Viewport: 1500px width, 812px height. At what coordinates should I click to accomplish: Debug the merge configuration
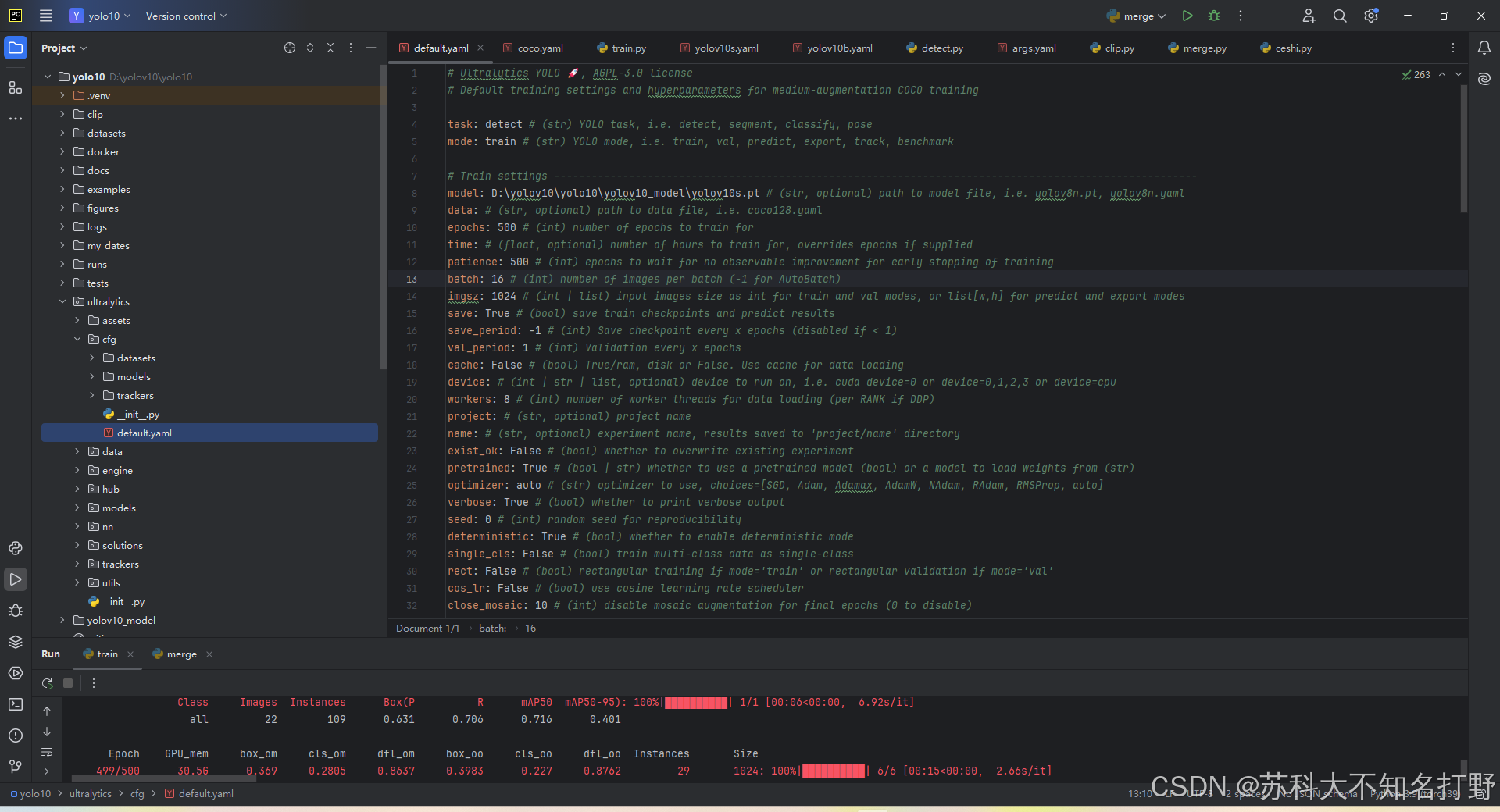(x=1214, y=16)
